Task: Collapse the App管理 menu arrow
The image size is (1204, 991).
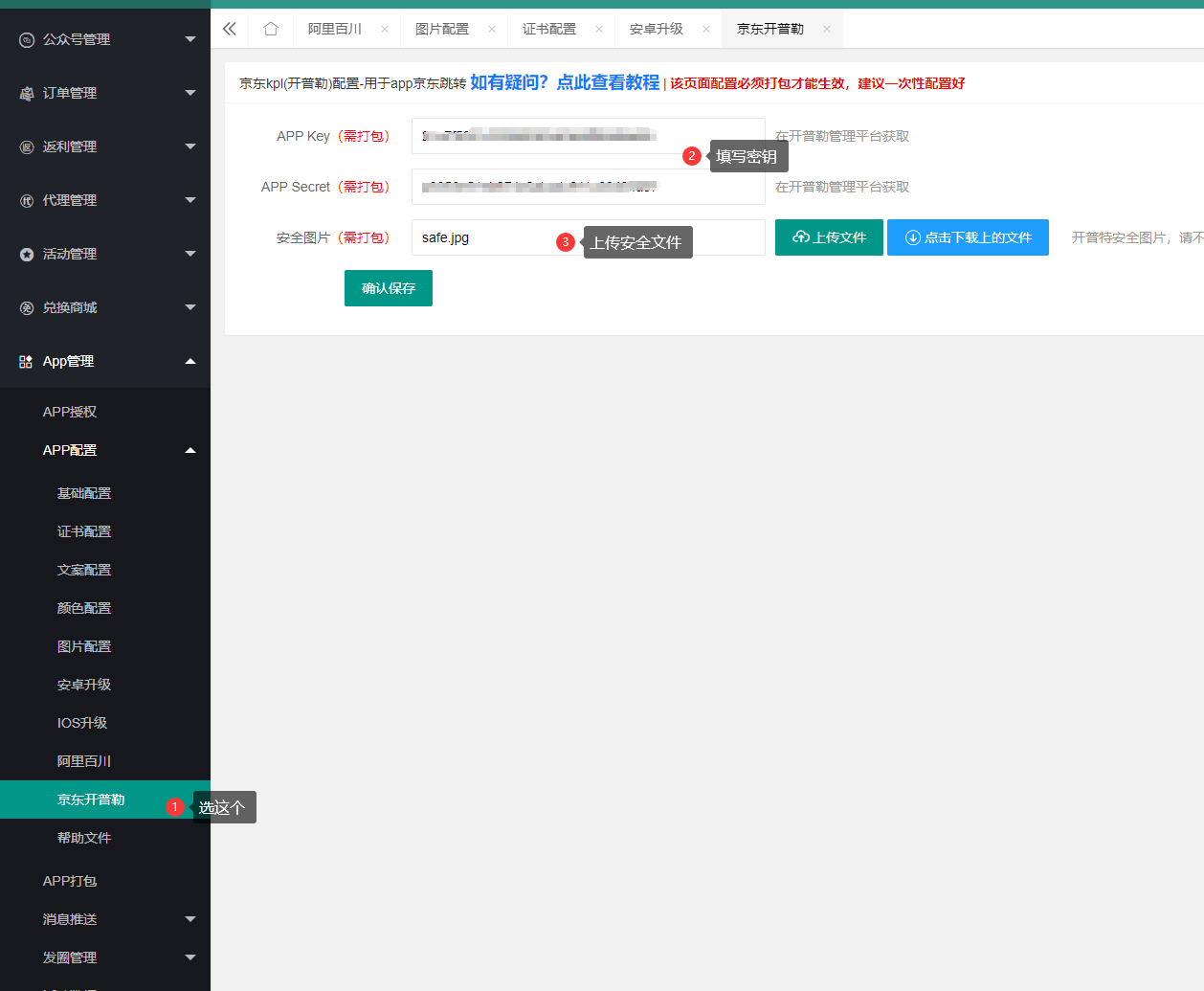Action: click(x=190, y=361)
